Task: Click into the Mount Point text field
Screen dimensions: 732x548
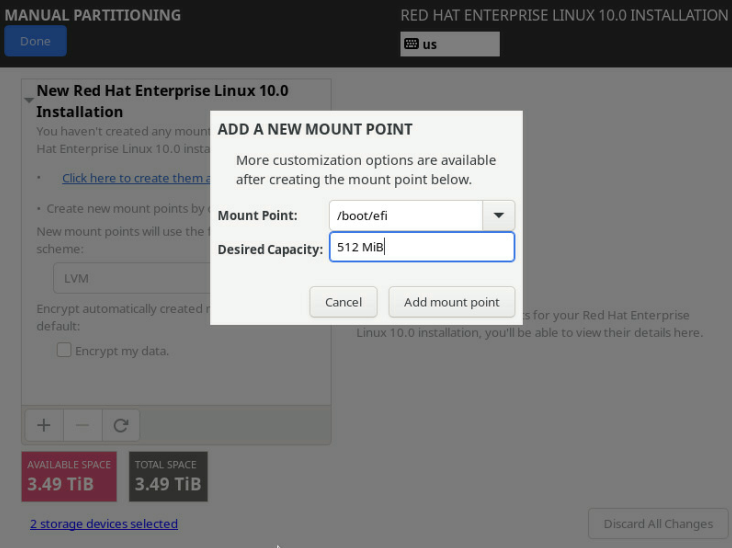Action: point(405,215)
